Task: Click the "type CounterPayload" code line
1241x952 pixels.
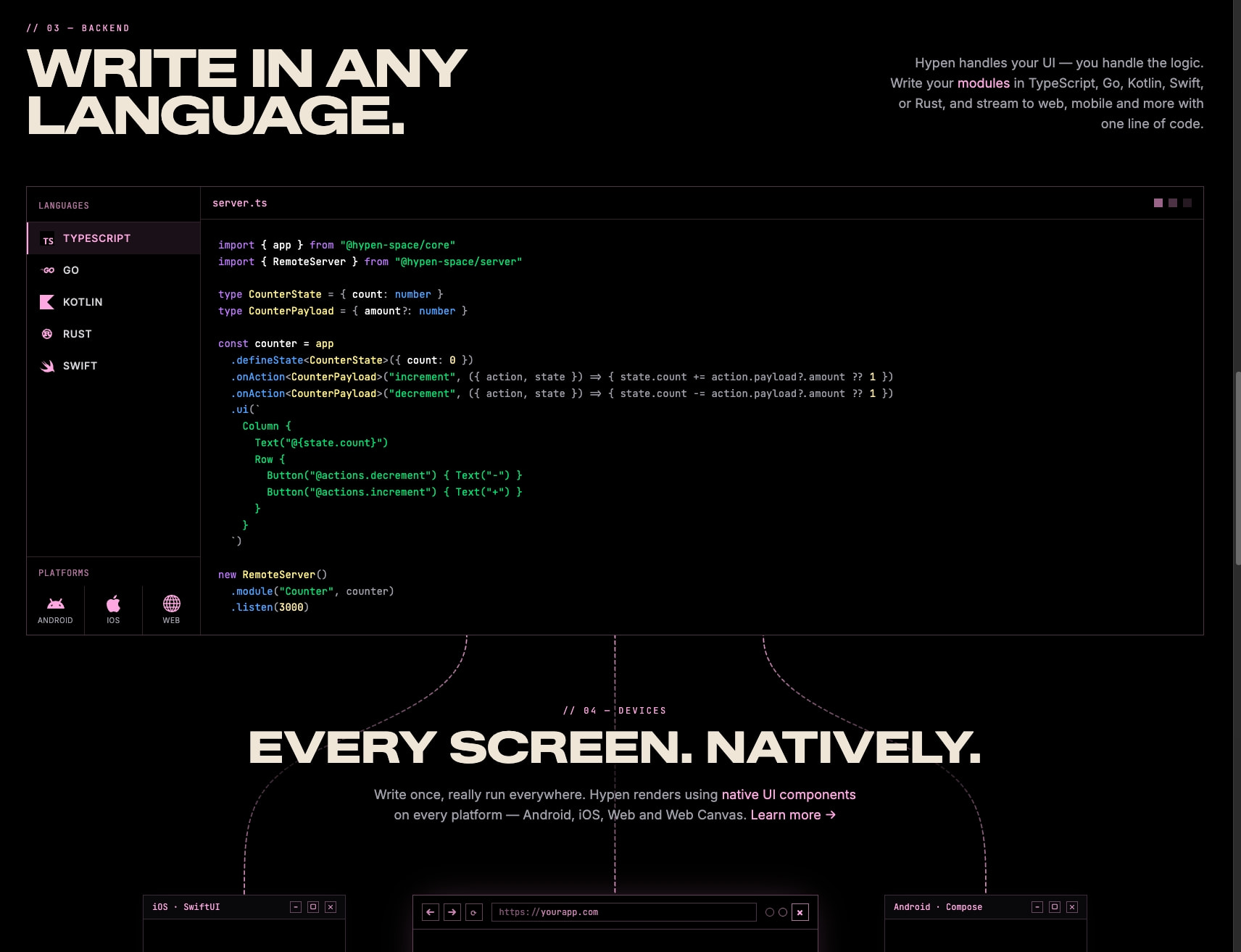Action: tap(343, 311)
